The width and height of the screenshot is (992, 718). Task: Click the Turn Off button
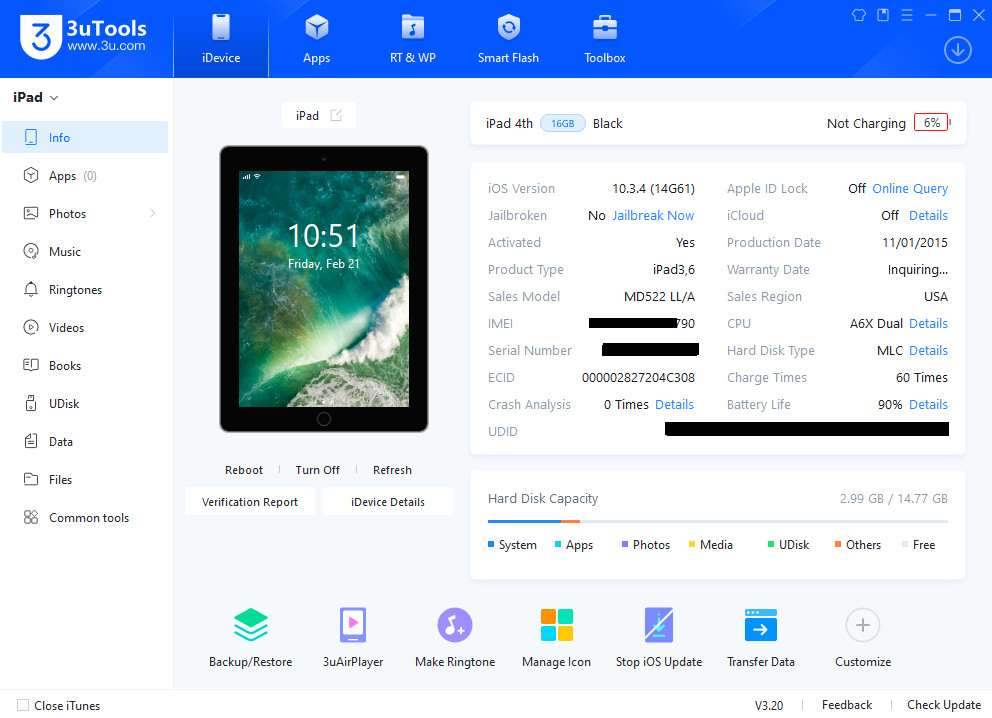[x=317, y=470]
